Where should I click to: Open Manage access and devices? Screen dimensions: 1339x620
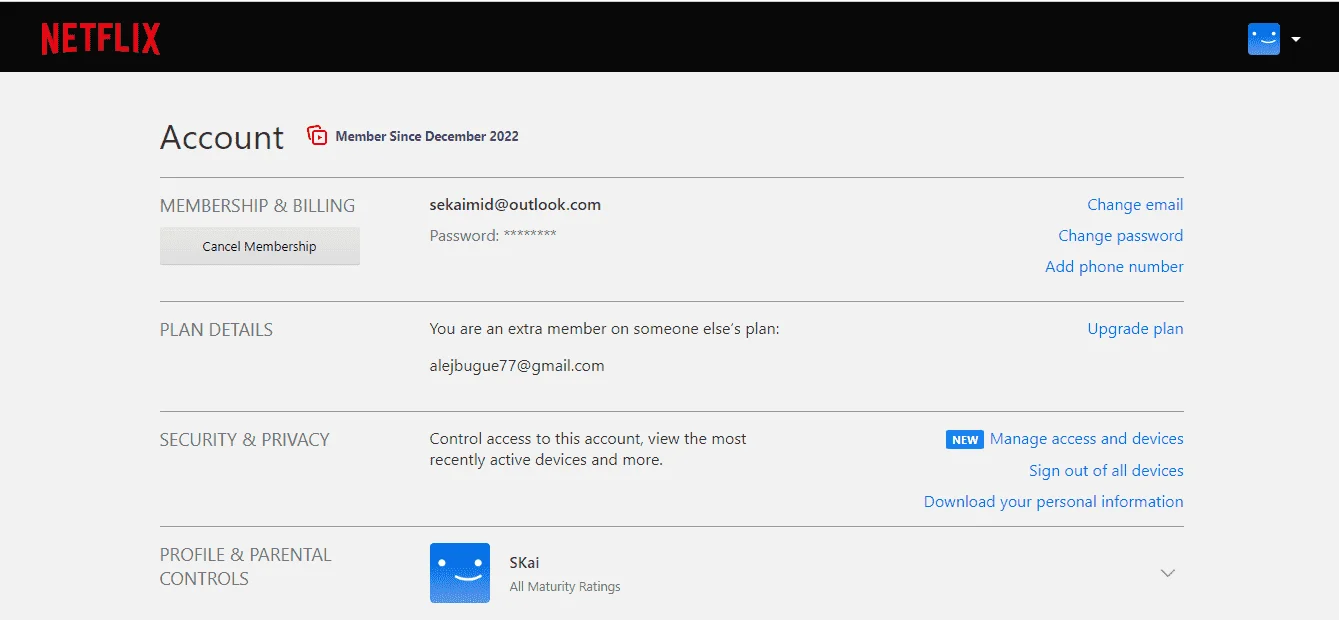[x=1087, y=438]
